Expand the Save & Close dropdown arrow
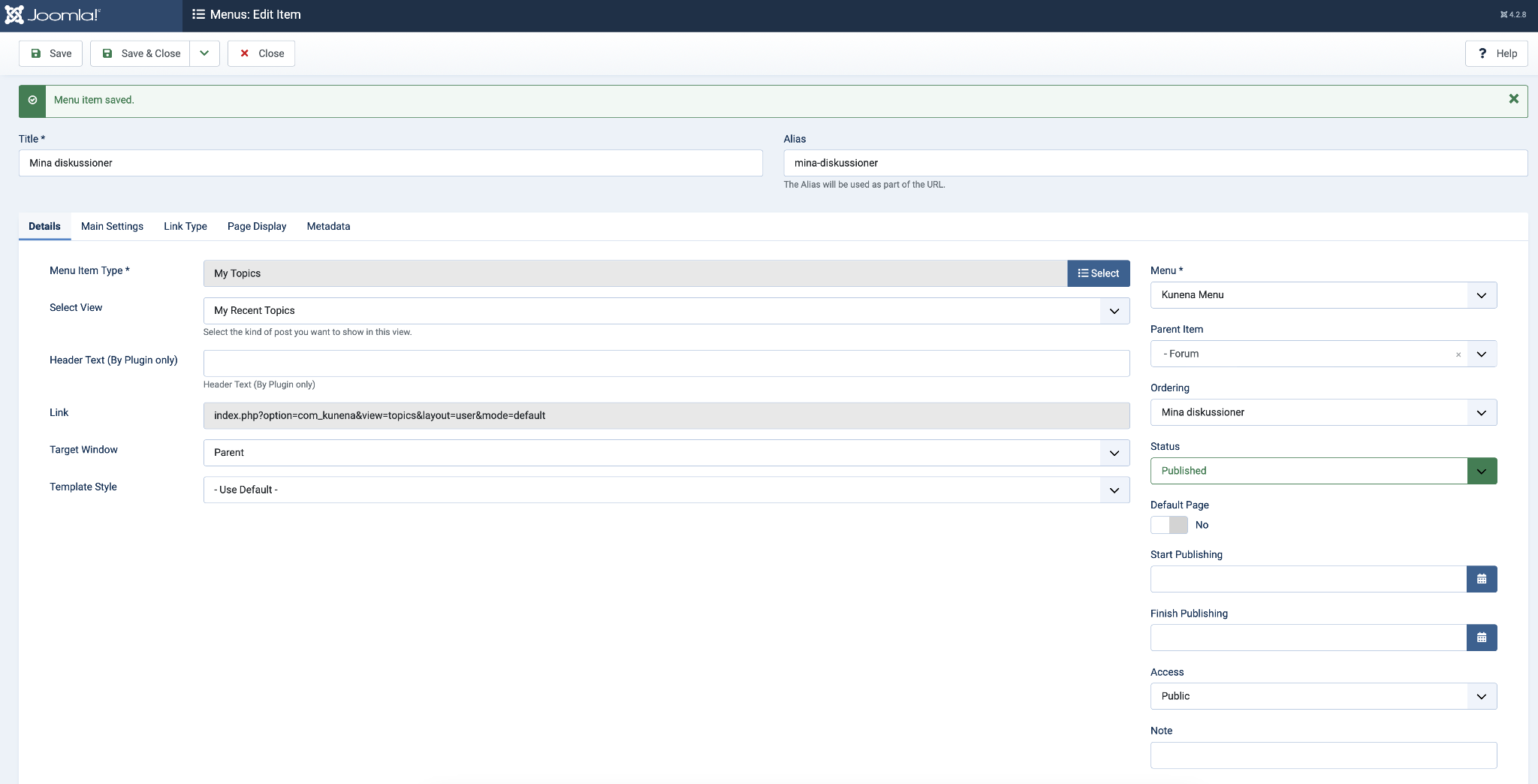 204,53
